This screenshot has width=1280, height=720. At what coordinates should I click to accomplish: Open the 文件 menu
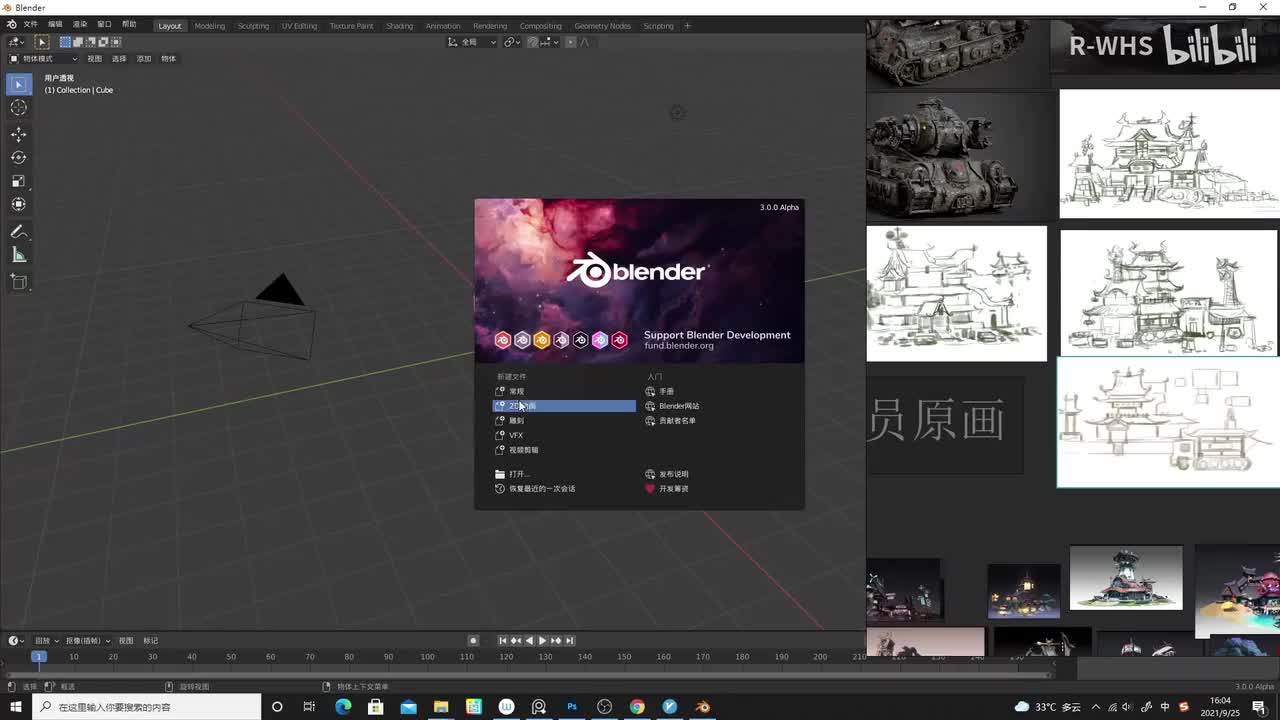tap(30, 25)
